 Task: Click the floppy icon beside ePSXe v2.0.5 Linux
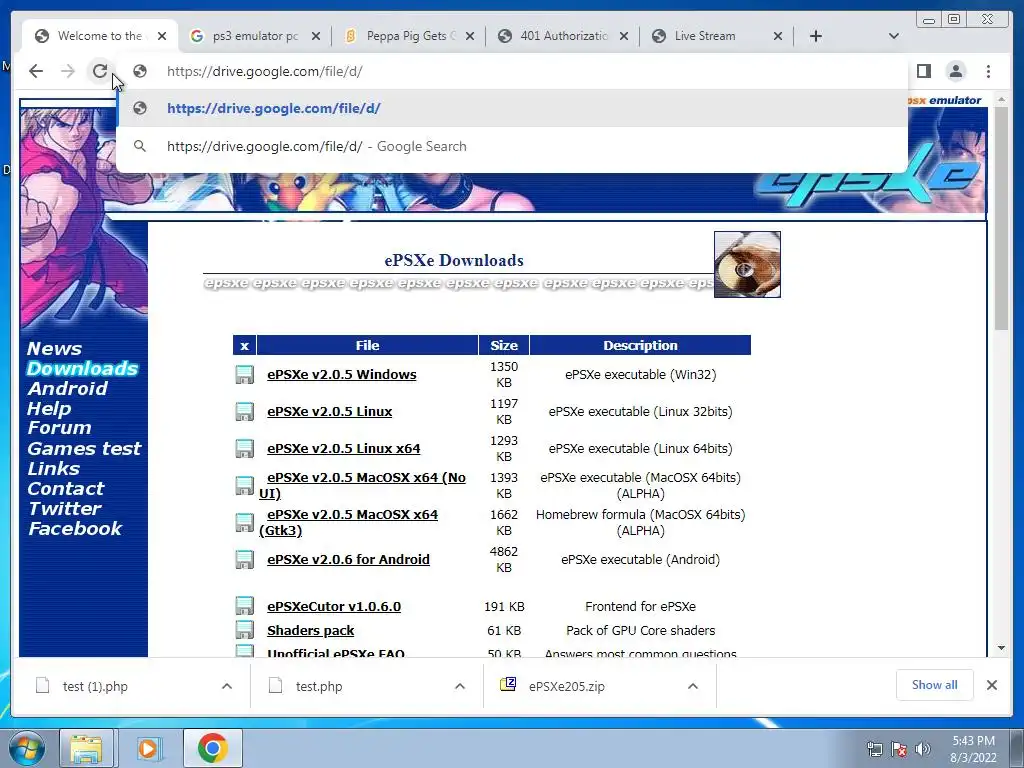(244, 411)
